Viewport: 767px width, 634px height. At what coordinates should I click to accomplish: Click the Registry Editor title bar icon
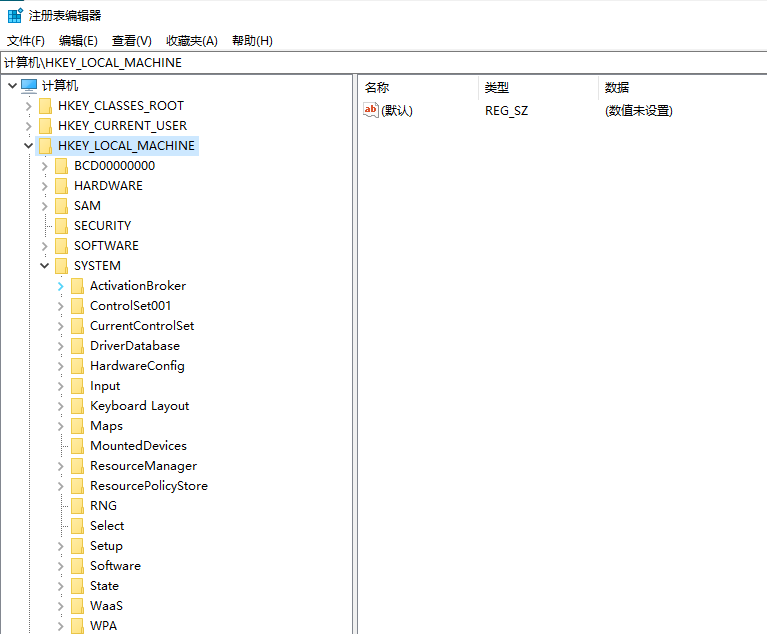pyautogui.click(x=15, y=15)
